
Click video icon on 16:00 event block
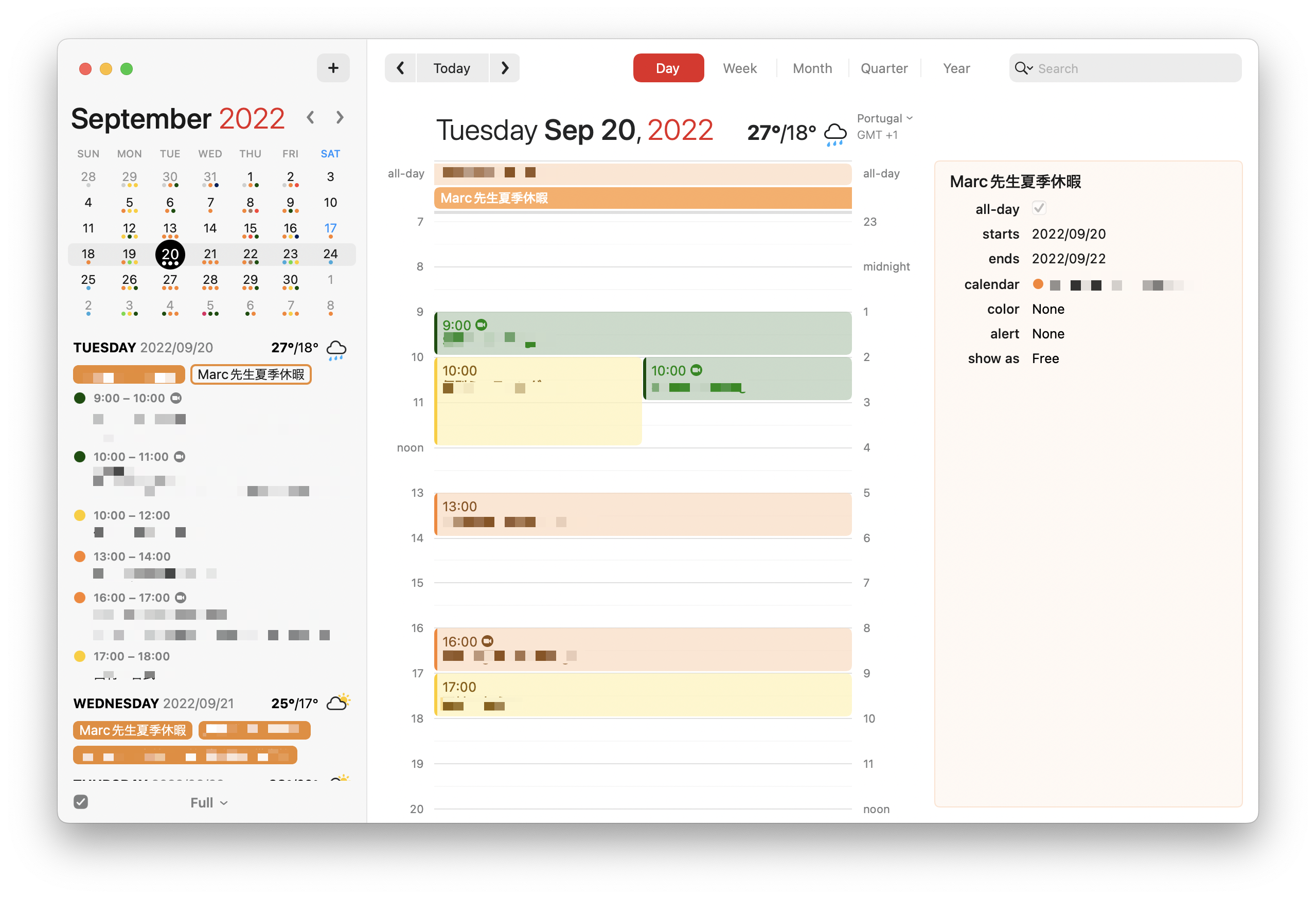tap(488, 641)
